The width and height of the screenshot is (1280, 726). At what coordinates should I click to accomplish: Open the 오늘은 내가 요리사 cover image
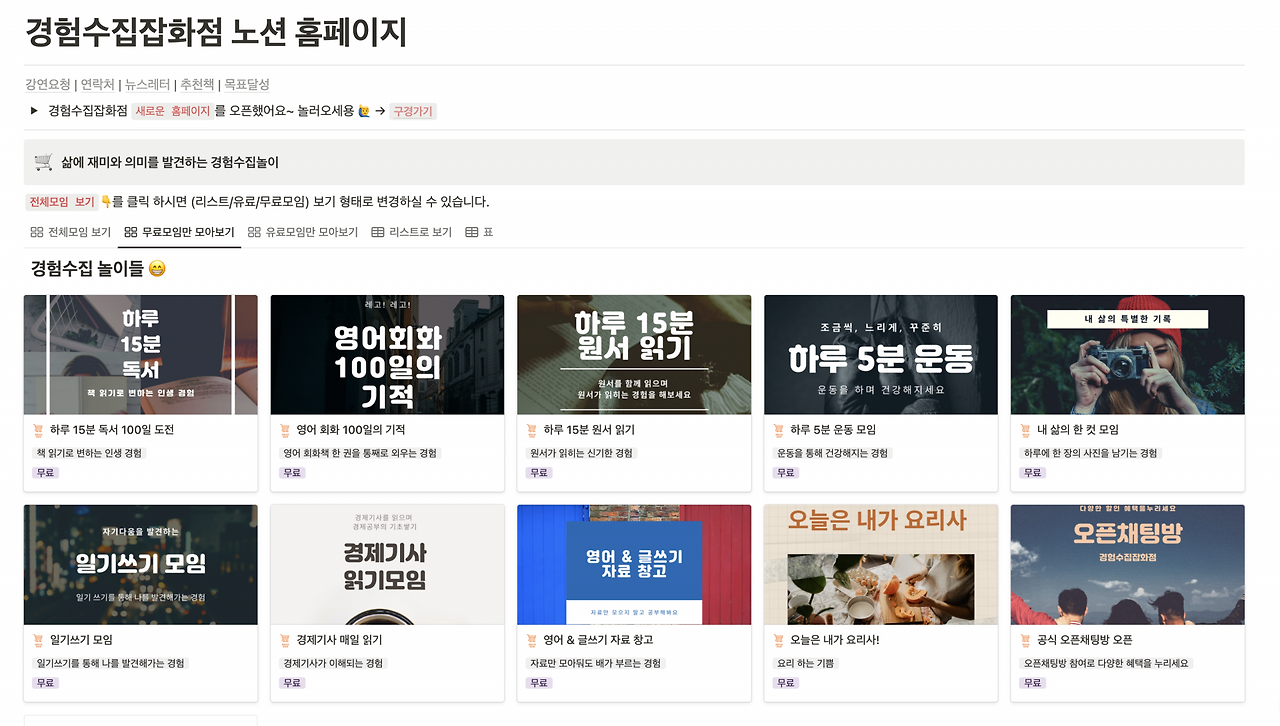click(x=881, y=565)
